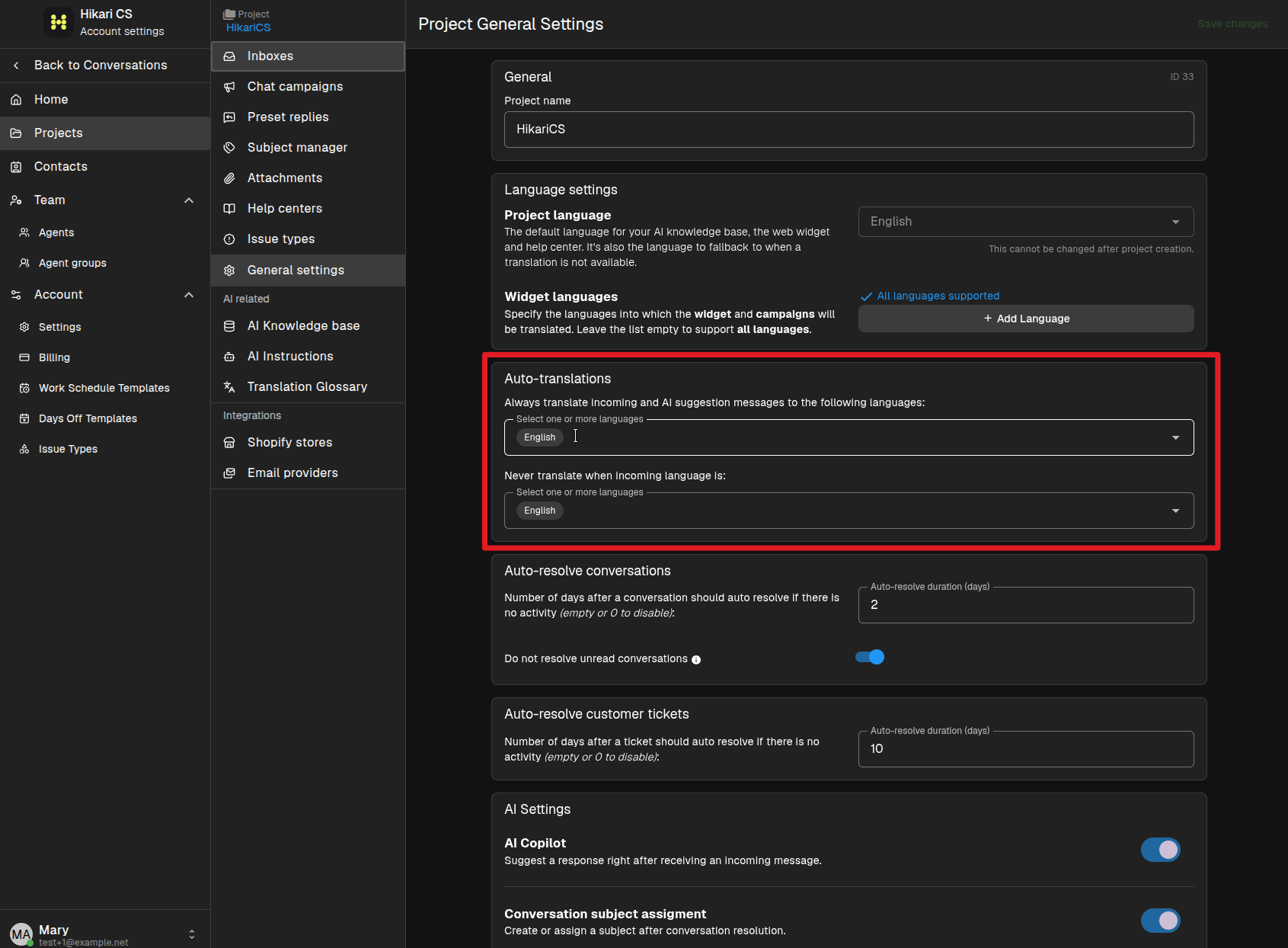The height and width of the screenshot is (948, 1288).
Task: Click info icon beside unread conversations option
Action: pos(696,660)
